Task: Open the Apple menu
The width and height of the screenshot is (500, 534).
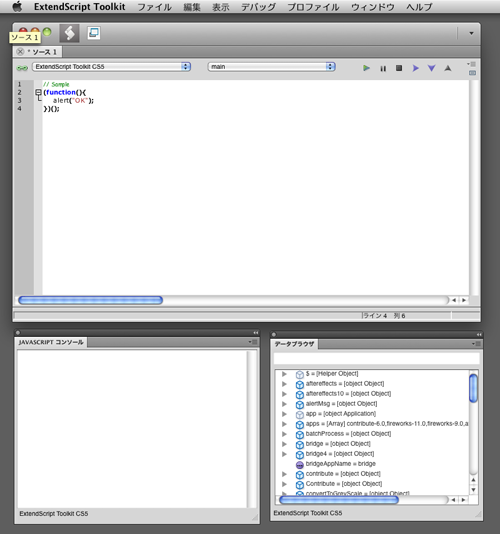Action: pyautogui.click(x=17, y=6)
